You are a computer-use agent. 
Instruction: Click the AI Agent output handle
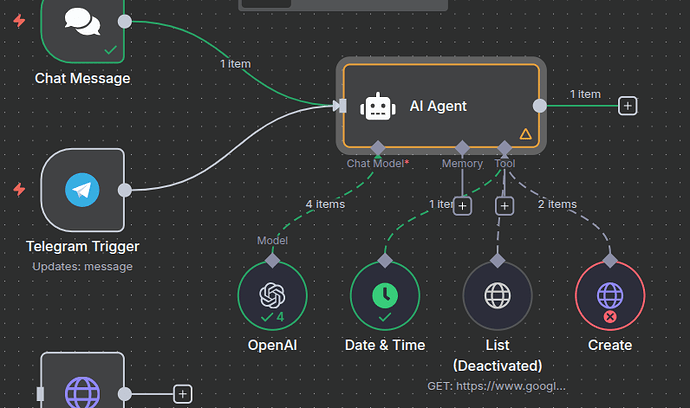click(x=540, y=106)
